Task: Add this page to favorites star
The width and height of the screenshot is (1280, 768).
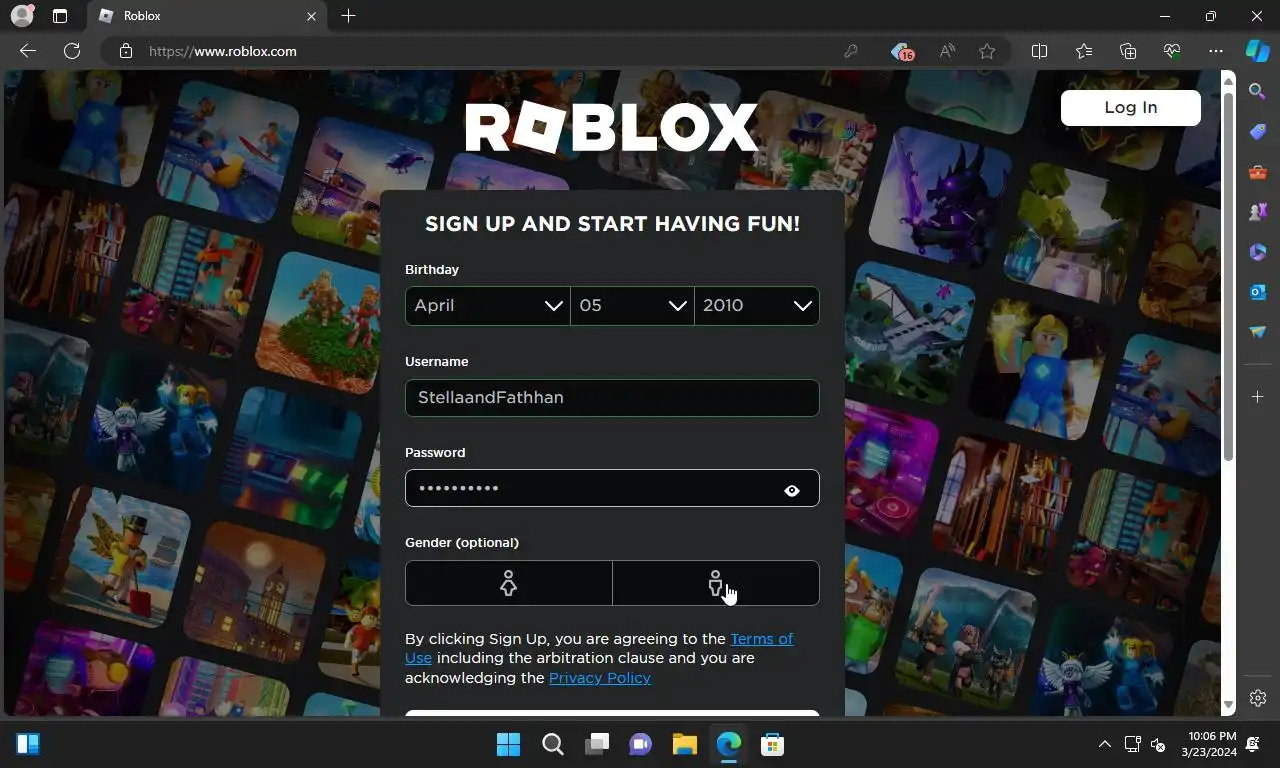Action: coord(987,51)
